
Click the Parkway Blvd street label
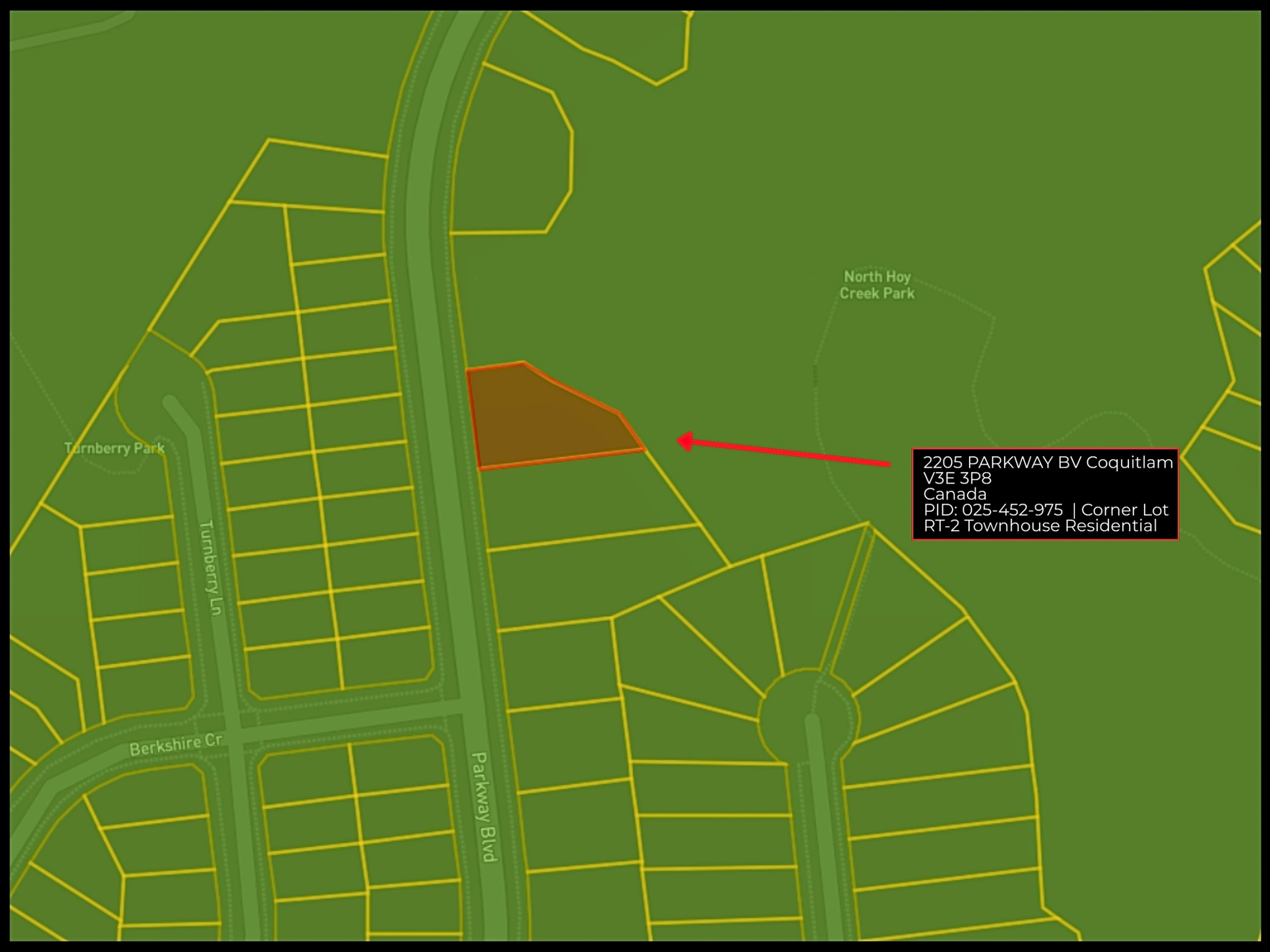click(483, 807)
